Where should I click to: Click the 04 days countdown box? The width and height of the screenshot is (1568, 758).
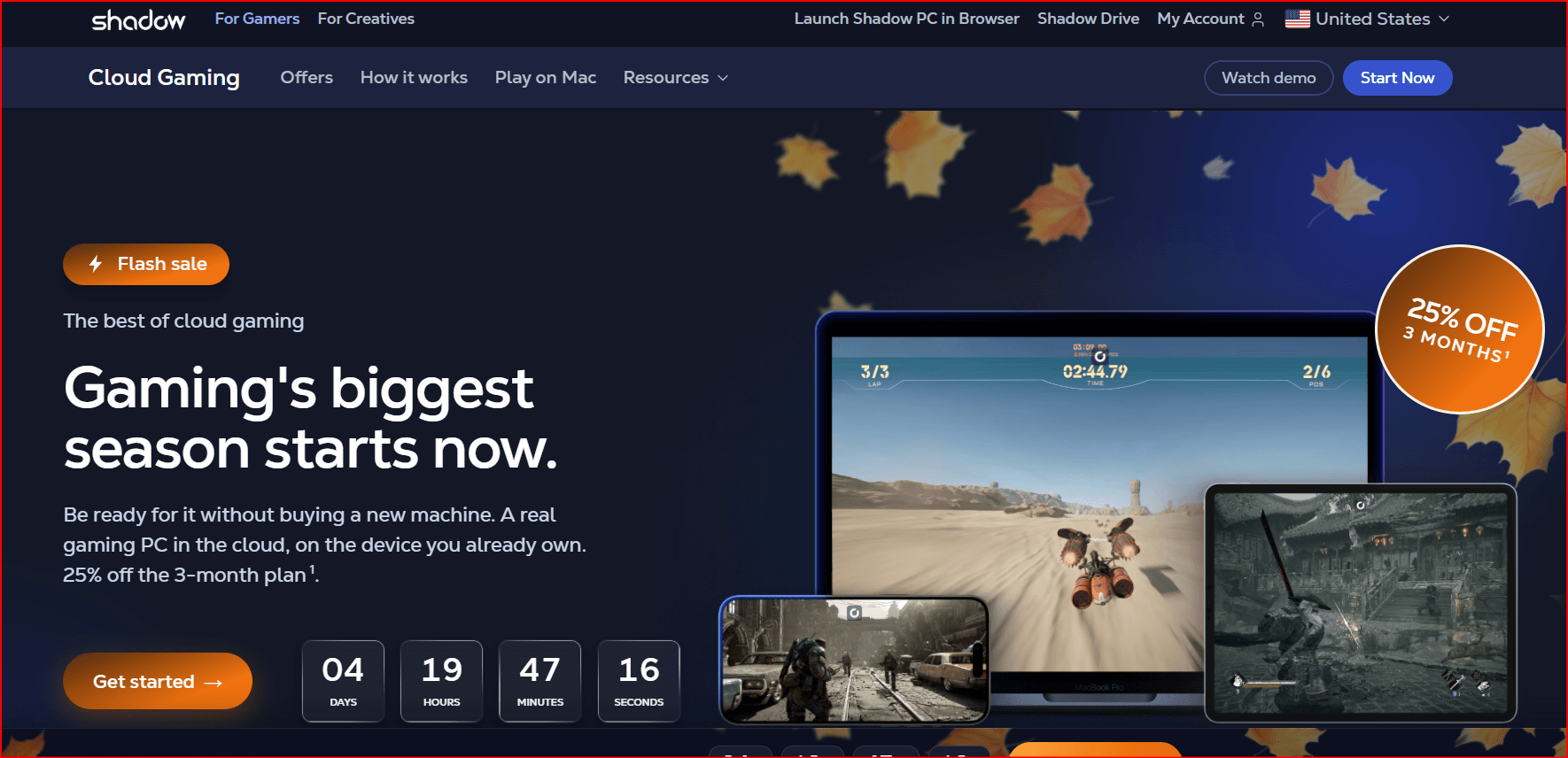[343, 681]
